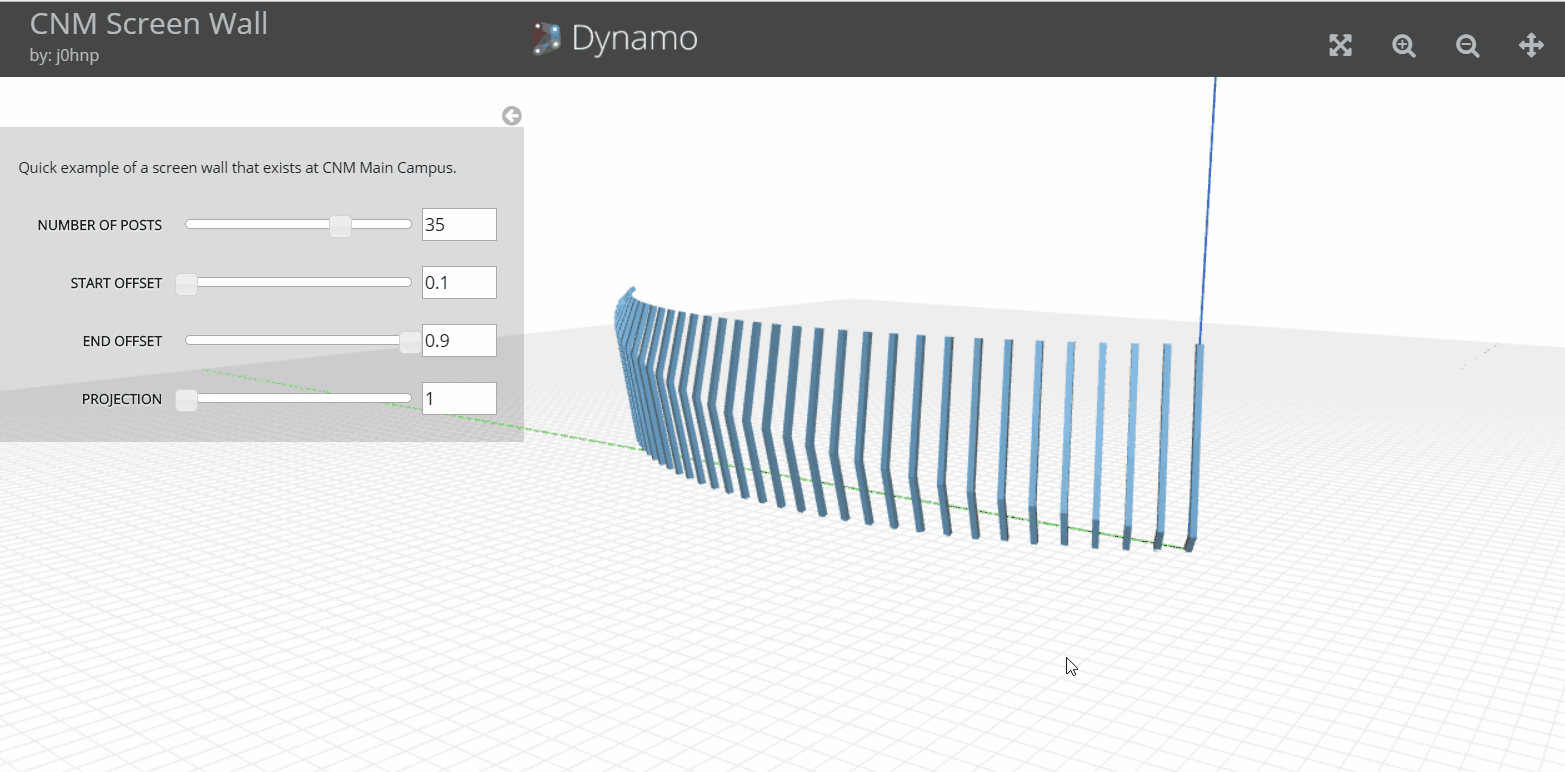Click the NUMBER OF POSTS label
Image resolution: width=1565 pixels, height=772 pixels.
100,225
